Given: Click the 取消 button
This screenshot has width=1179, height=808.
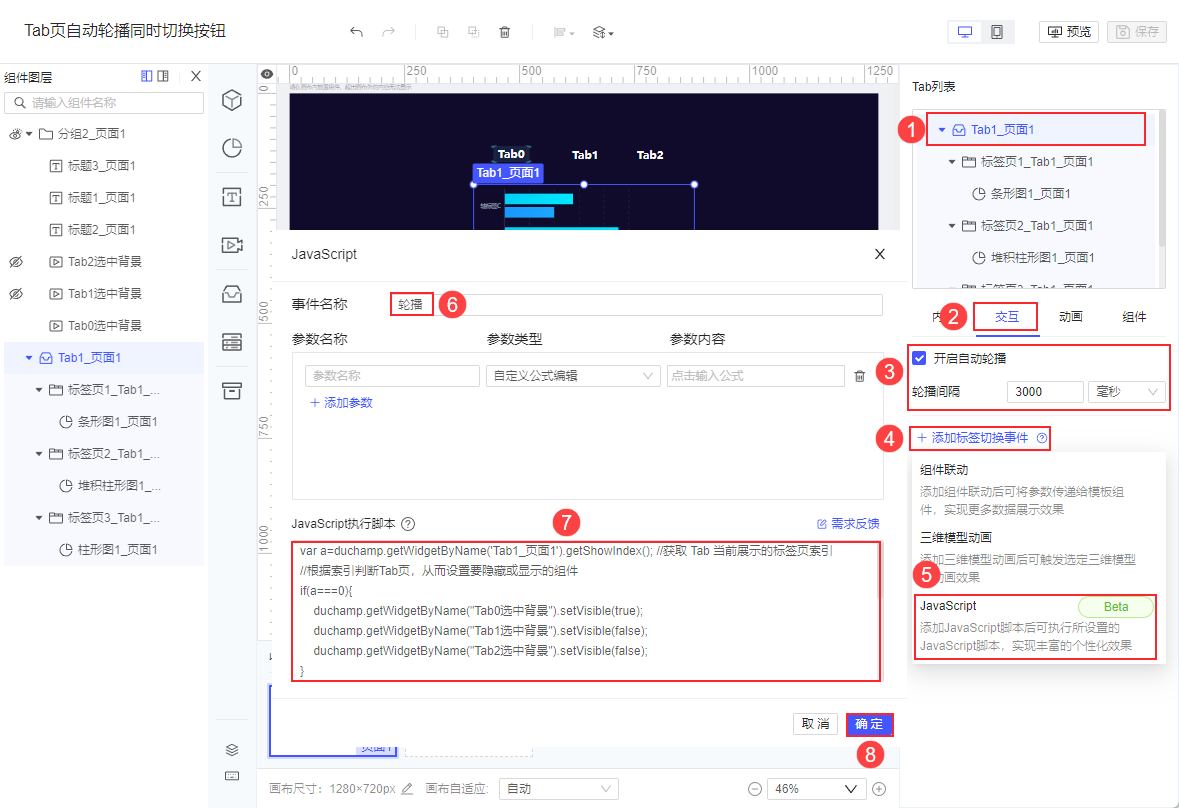Looking at the screenshot, I should coord(815,724).
